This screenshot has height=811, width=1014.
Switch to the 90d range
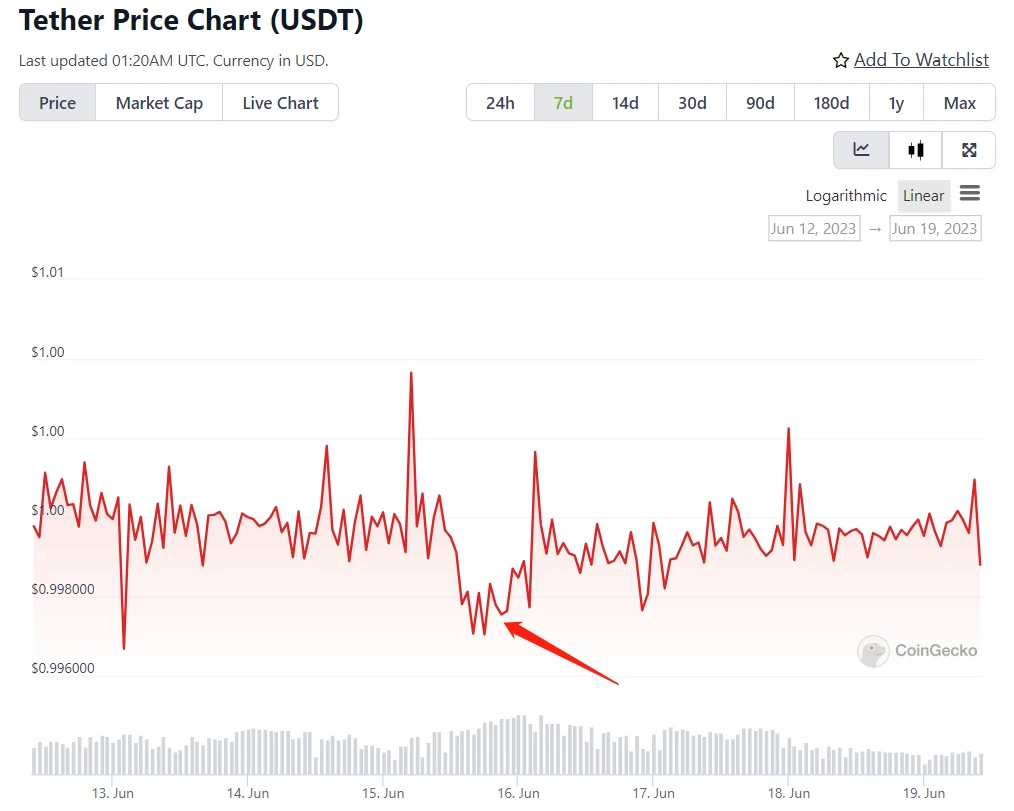pyautogui.click(x=760, y=103)
